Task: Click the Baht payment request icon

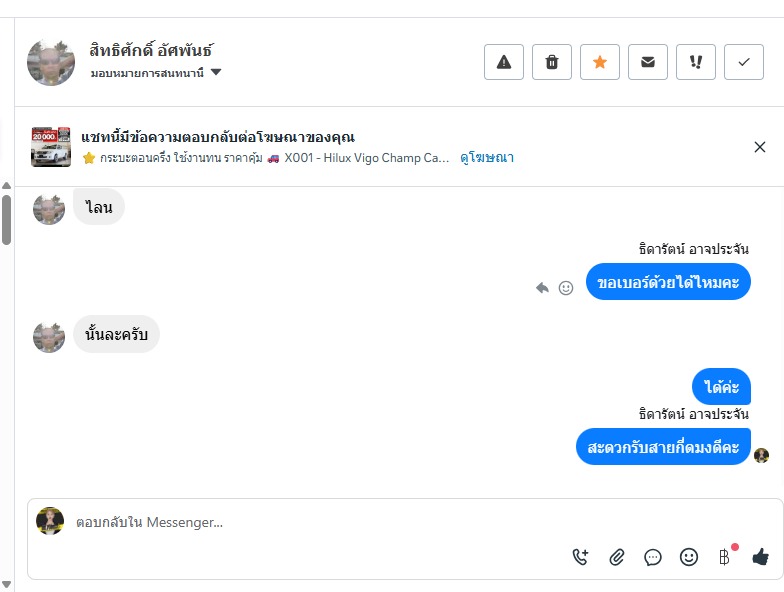Action: click(x=725, y=557)
